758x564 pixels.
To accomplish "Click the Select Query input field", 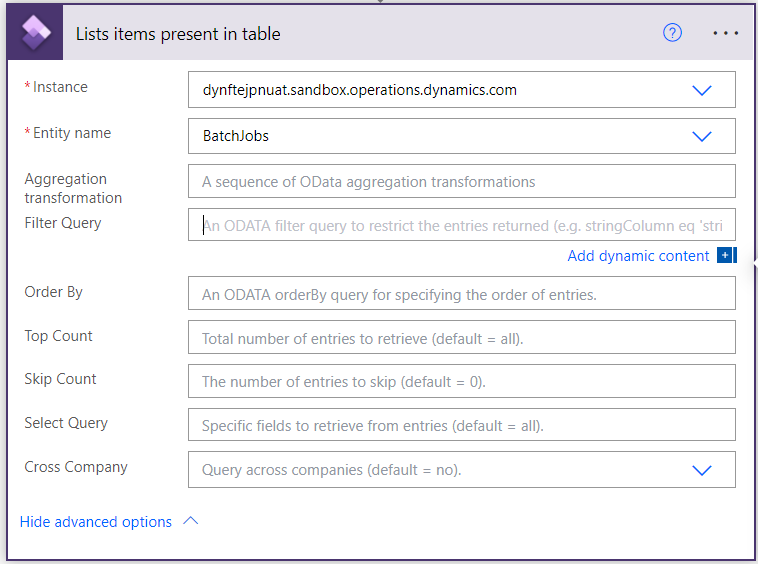I will tap(462, 425).
